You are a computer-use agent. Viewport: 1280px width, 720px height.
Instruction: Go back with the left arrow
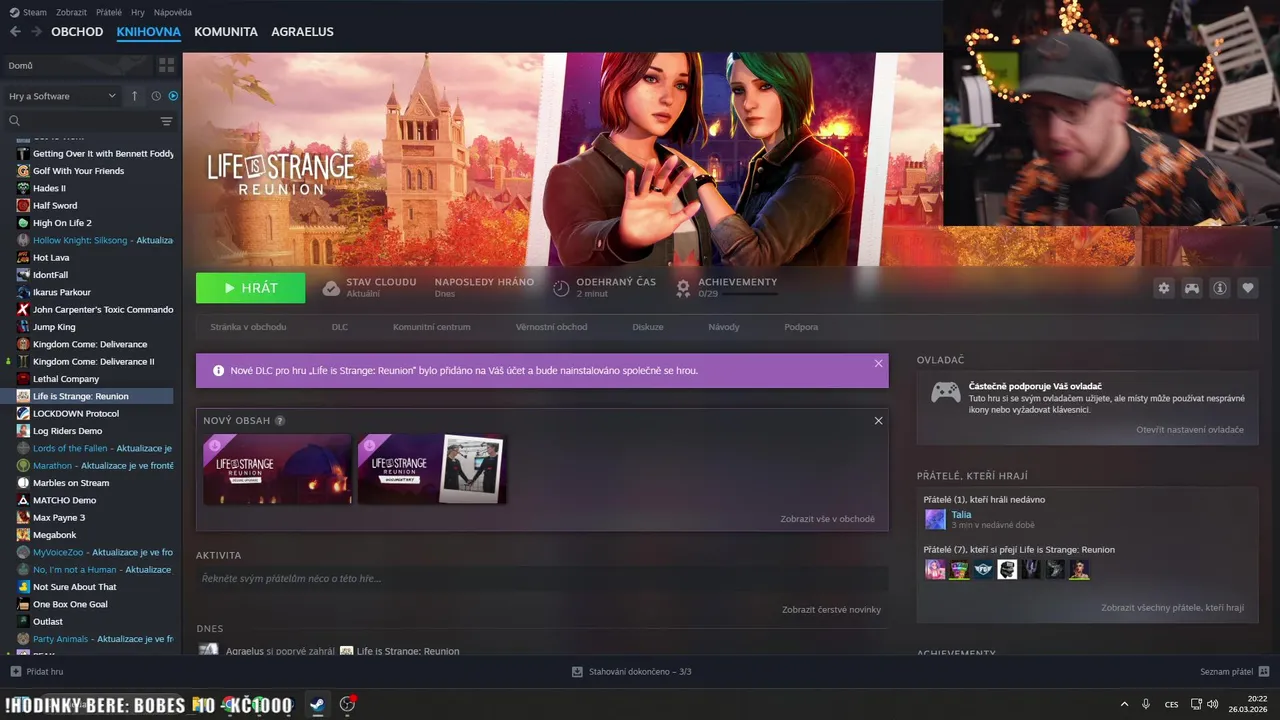15,32
